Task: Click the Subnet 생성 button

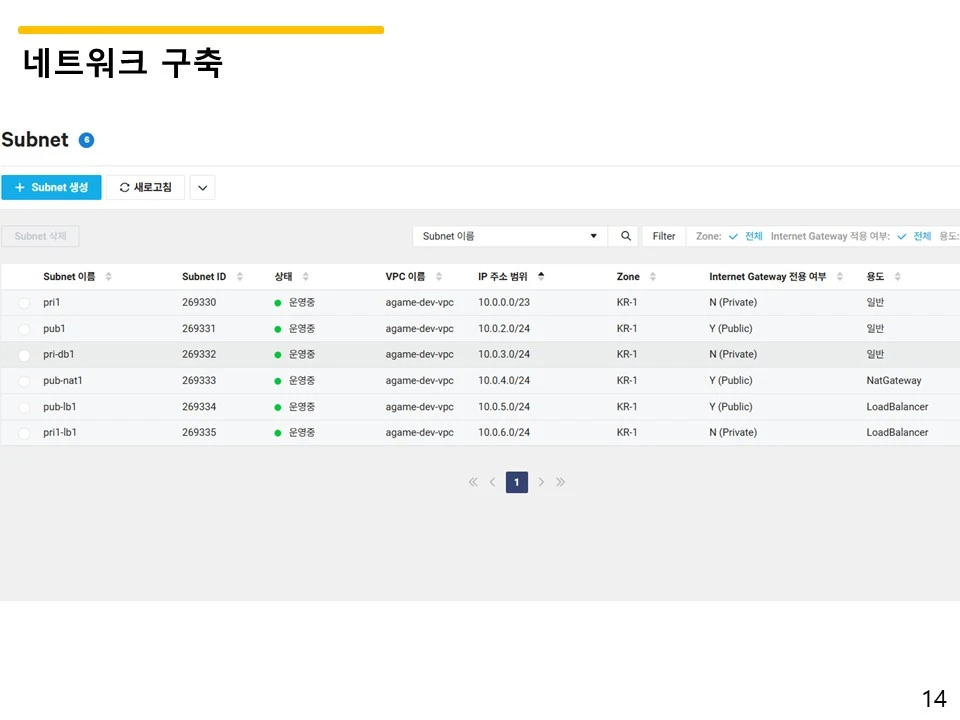Action: [51, 187]
